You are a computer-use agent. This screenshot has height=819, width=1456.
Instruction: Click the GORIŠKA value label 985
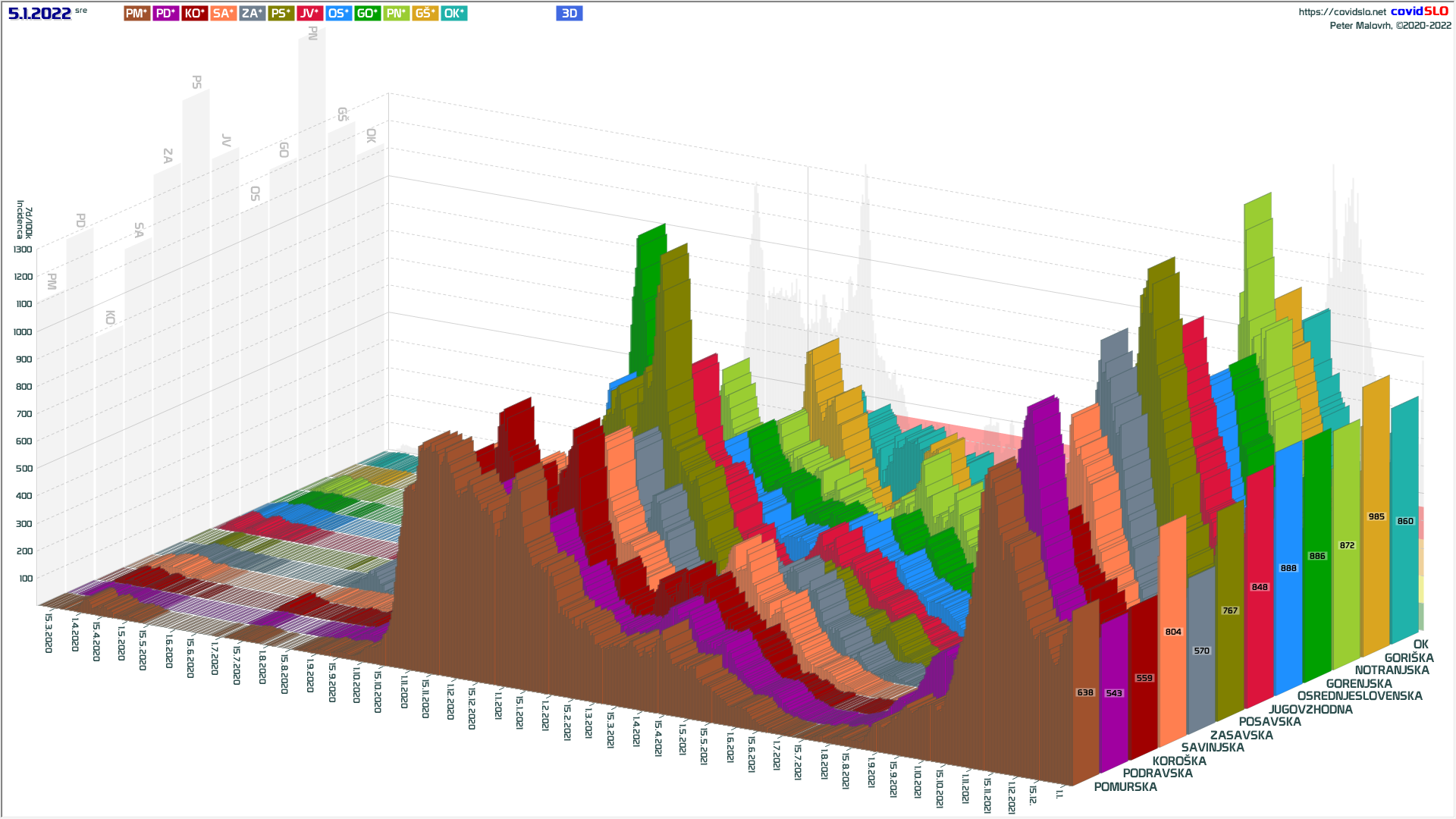(x=1376, y=516)
